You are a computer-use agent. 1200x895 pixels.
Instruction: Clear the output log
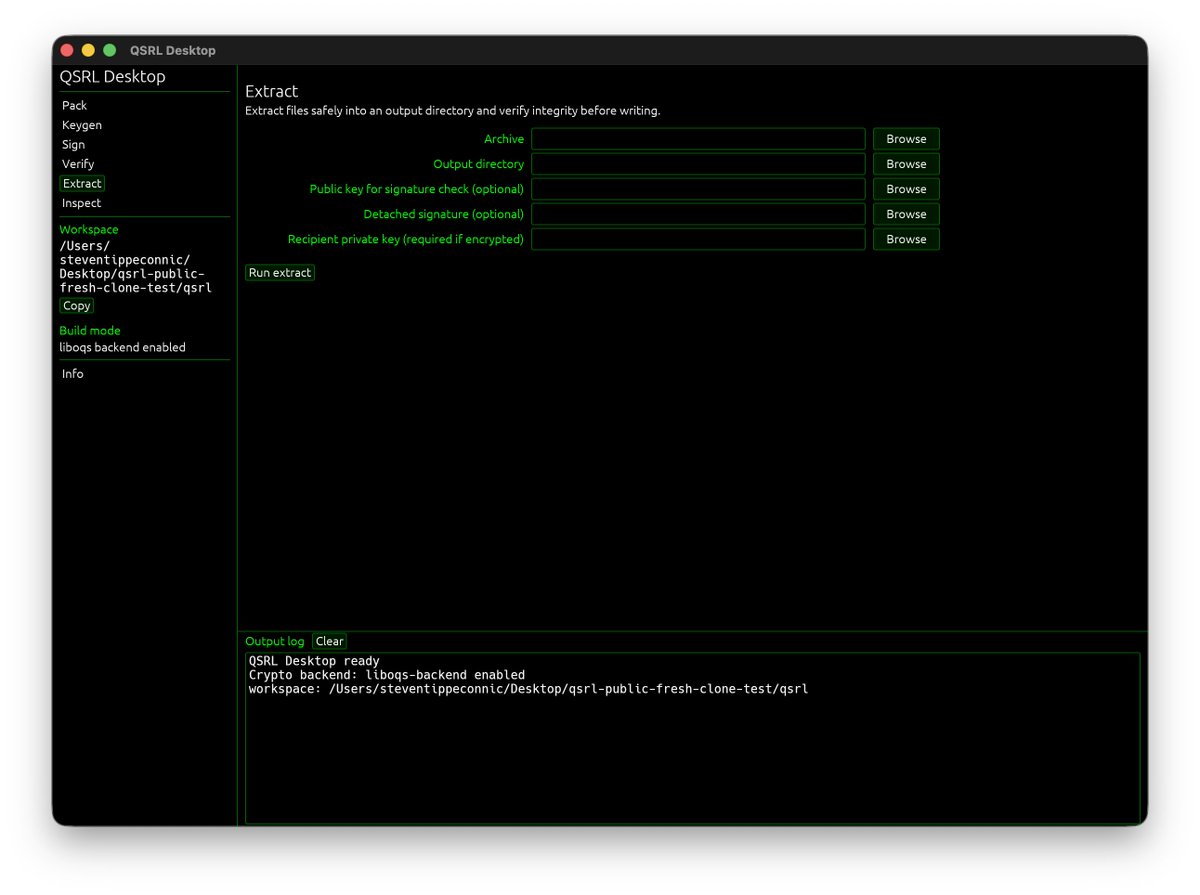[x=329, y=641]
